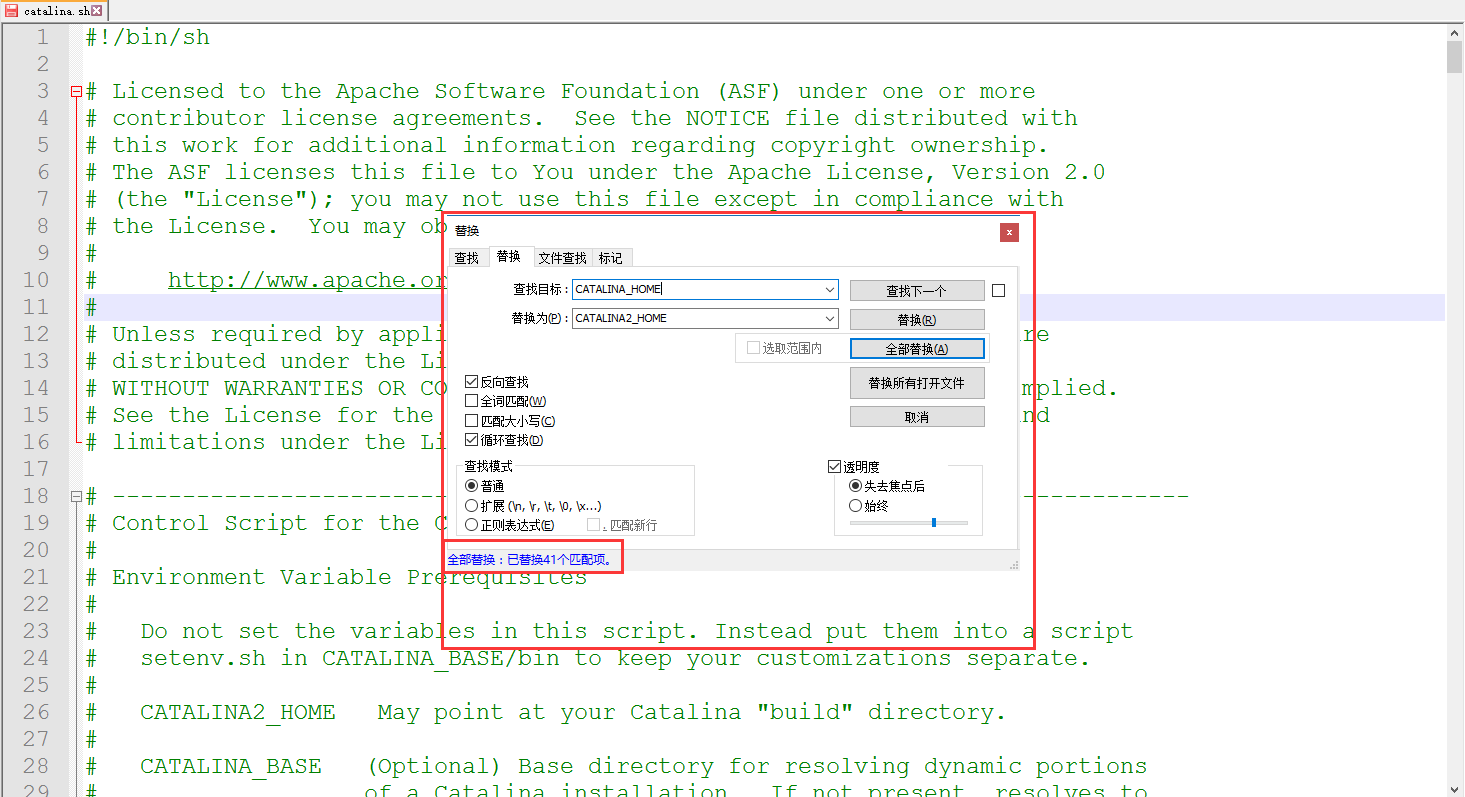Uncheck the 透明度 checkbox
1465x797 pixels.
(x=835, y=467)
